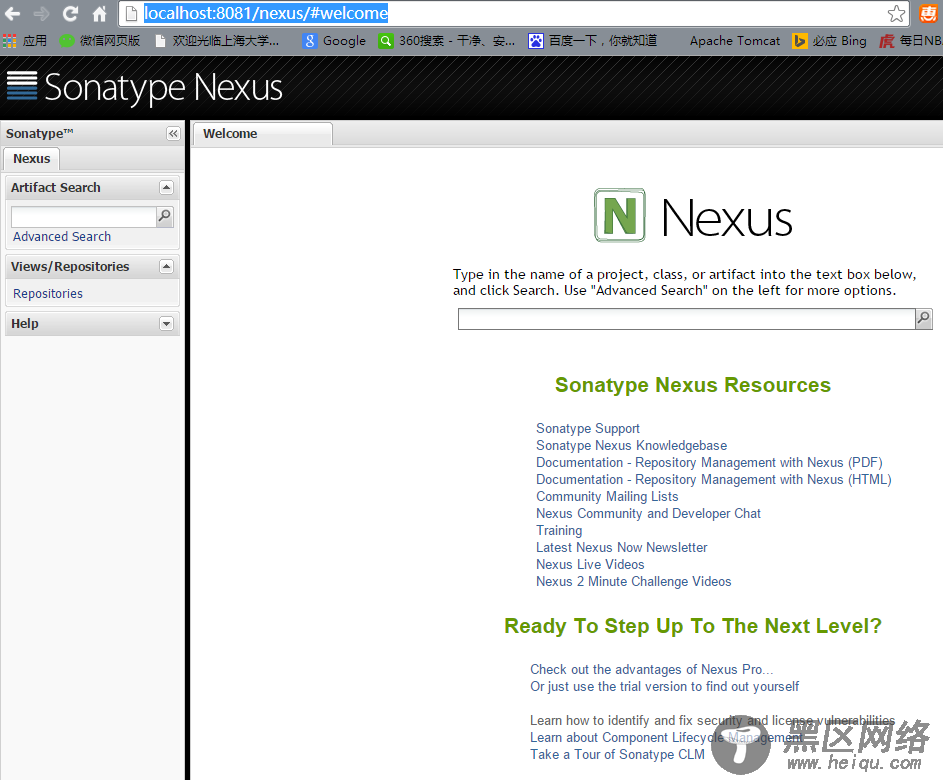Click the Views/Repositories panel title
This screenshot has height=780, width=943.
(x=70, y=266)
